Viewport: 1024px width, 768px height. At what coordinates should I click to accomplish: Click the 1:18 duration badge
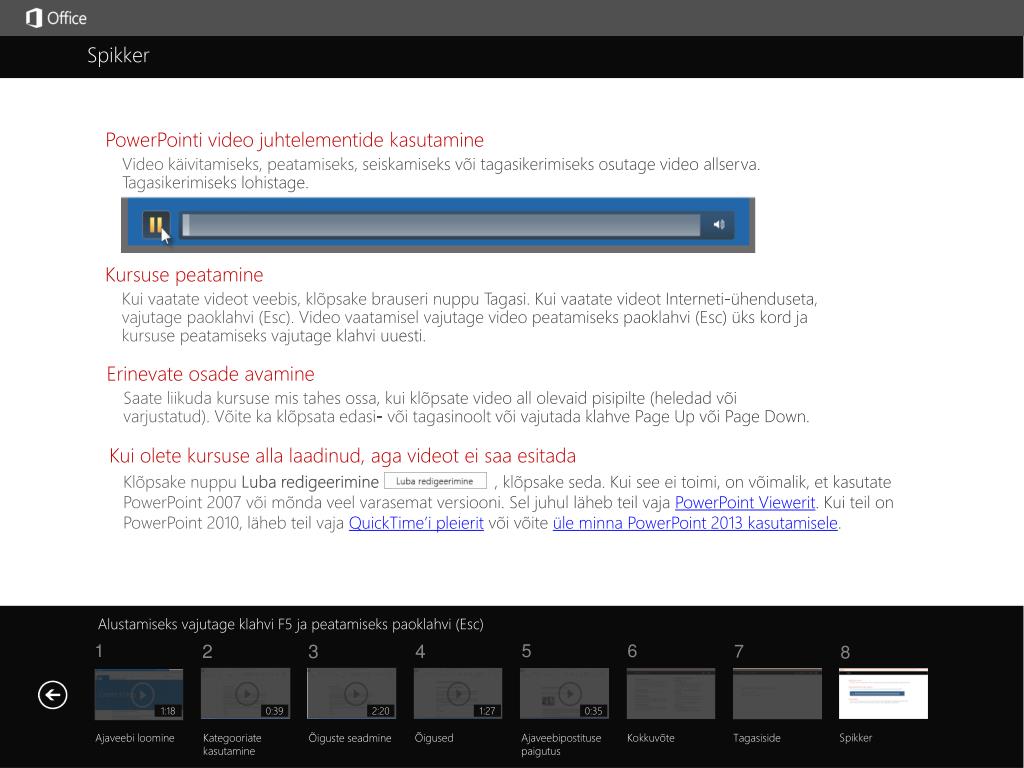click(x=168, y=711)
